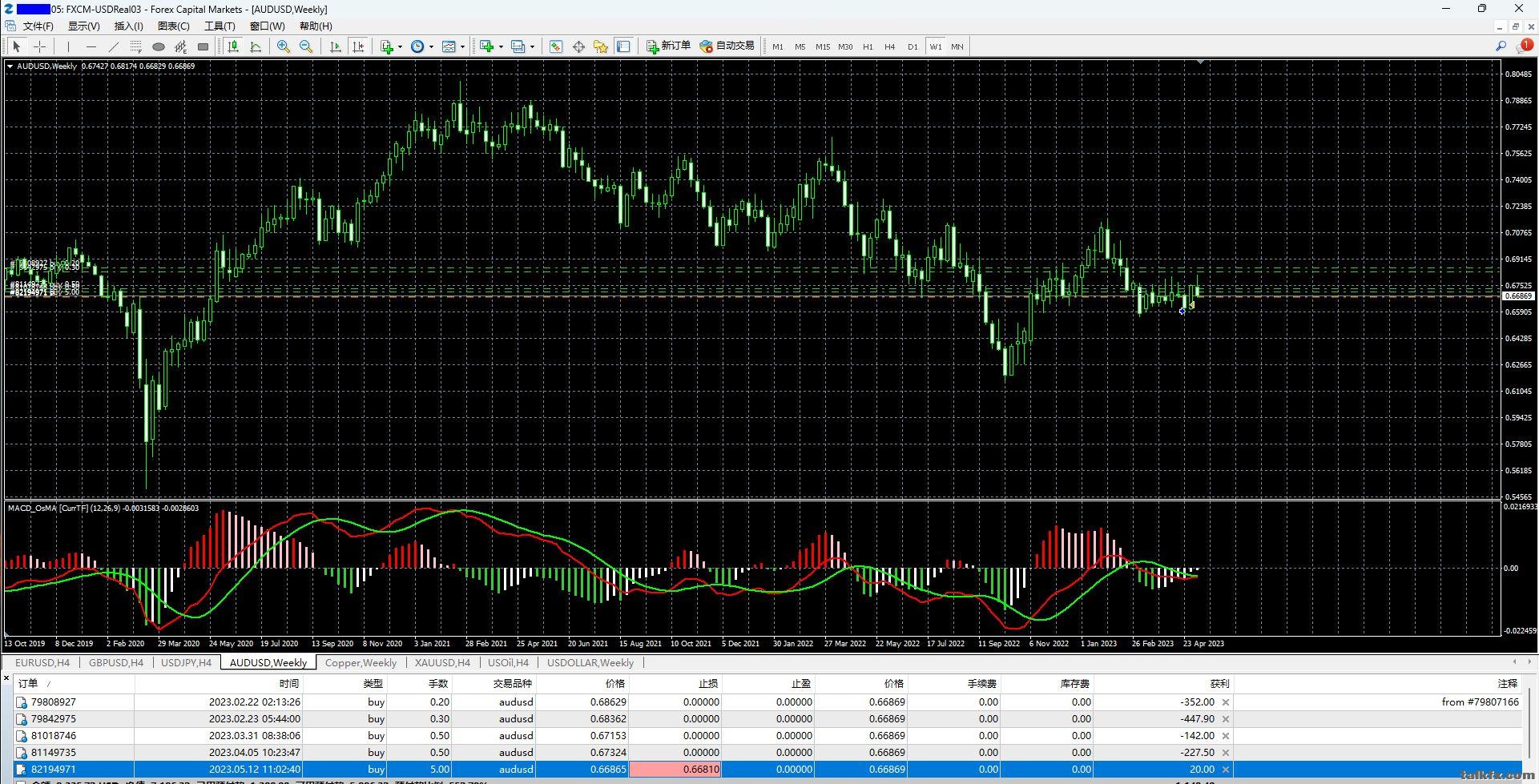Select order row 79842975
The image size is (1539, 784).
pyautogui.click(x=767, y=719)
